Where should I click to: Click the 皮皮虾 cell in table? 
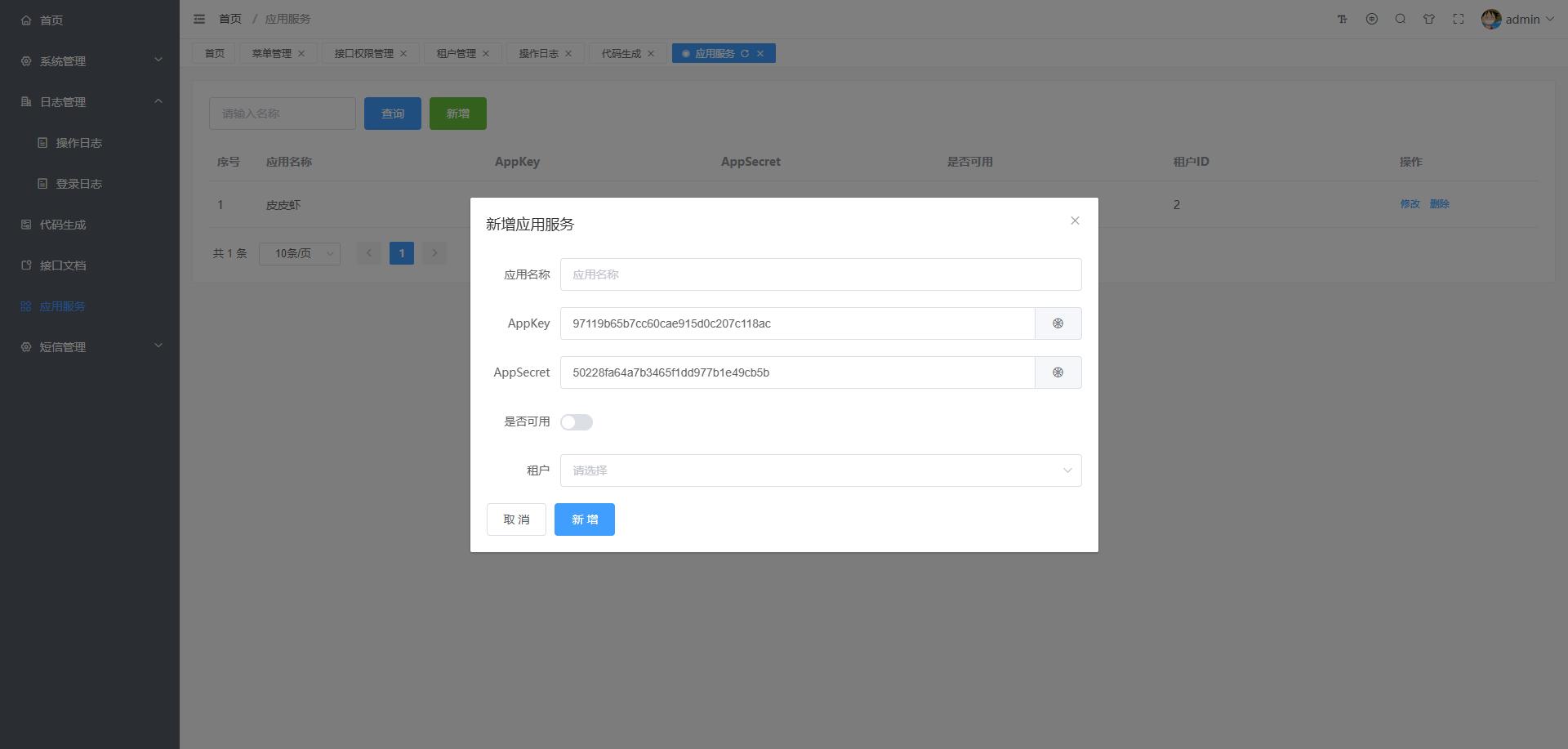[x=283, y=205]
